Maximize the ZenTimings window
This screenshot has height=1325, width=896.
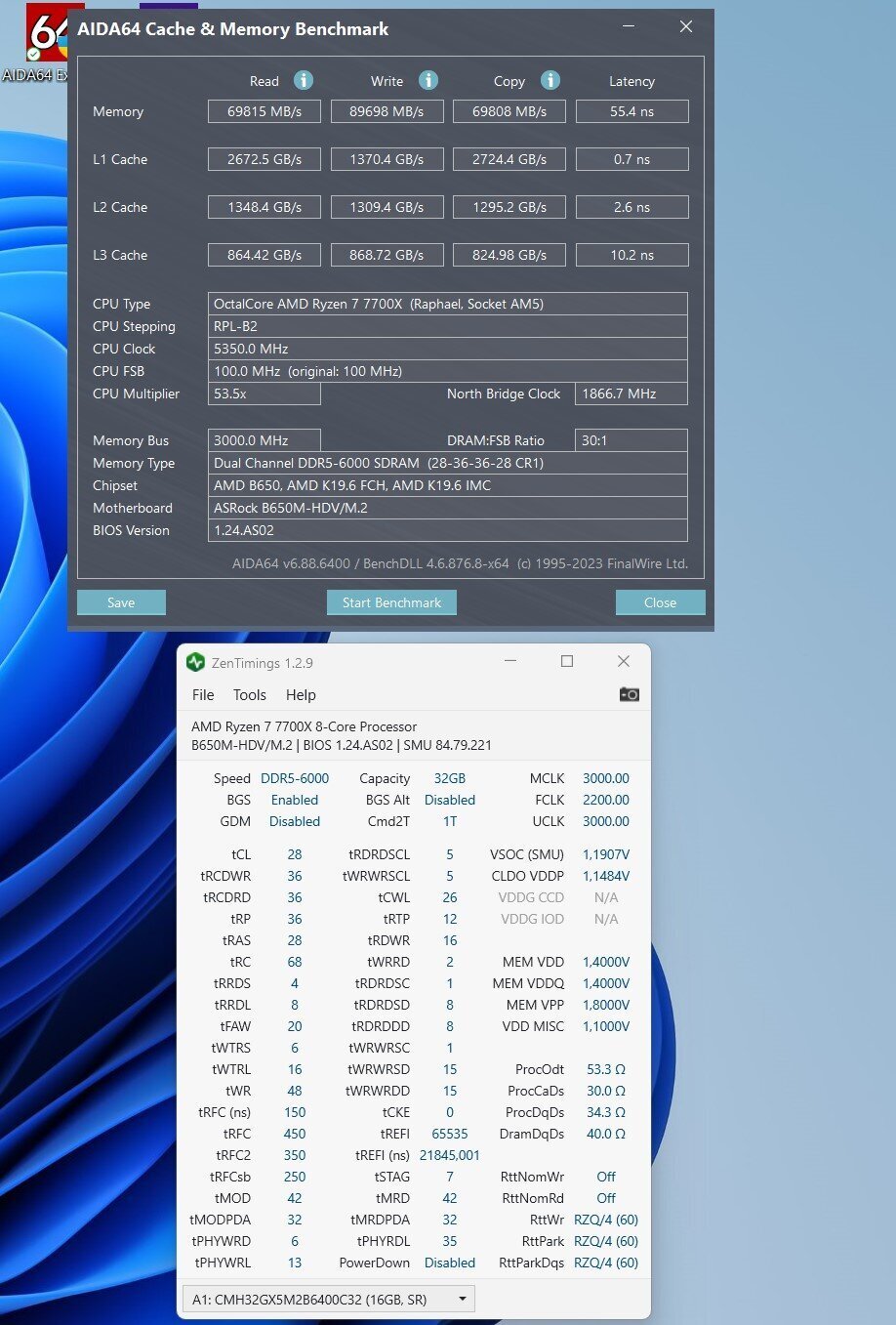566,662
